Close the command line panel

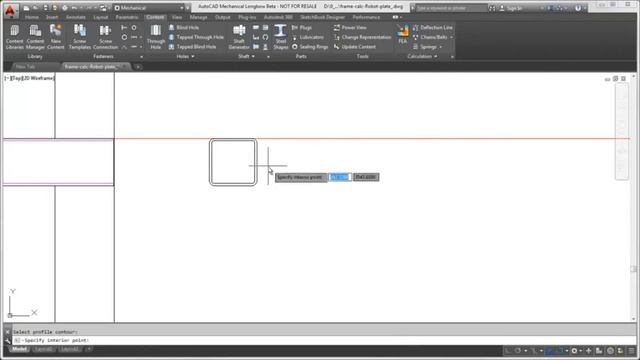(x=7, y=332)
